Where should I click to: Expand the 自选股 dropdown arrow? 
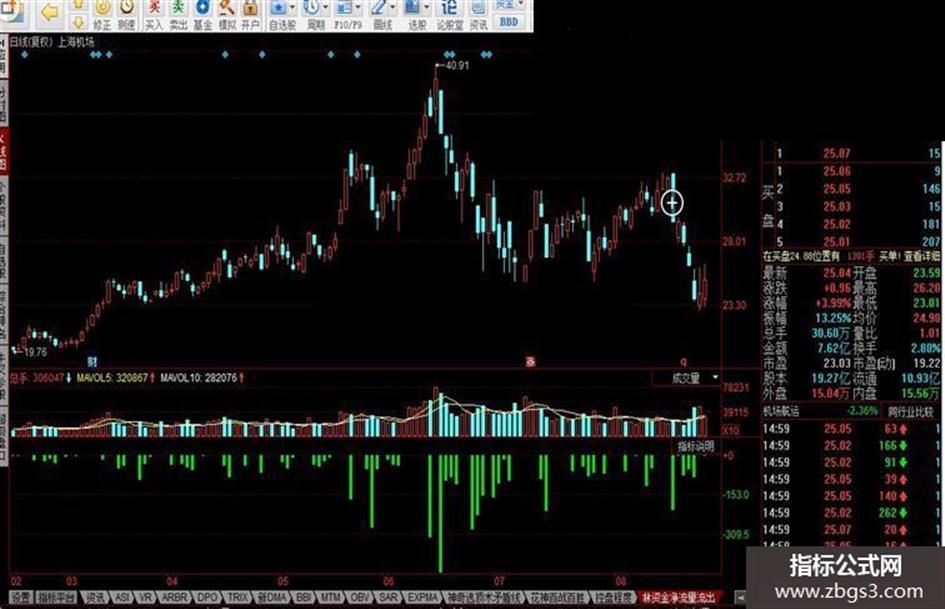pyautogui.click(x=292, y=8)
